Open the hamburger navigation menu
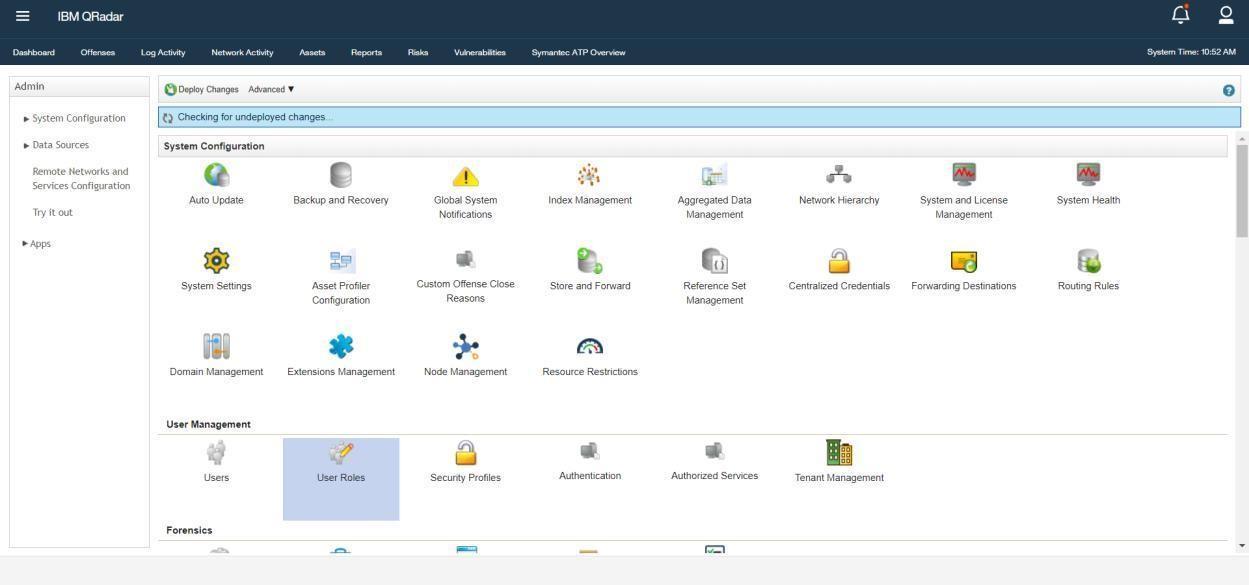This screenshot has height=585, width=1249. [23, 16]
